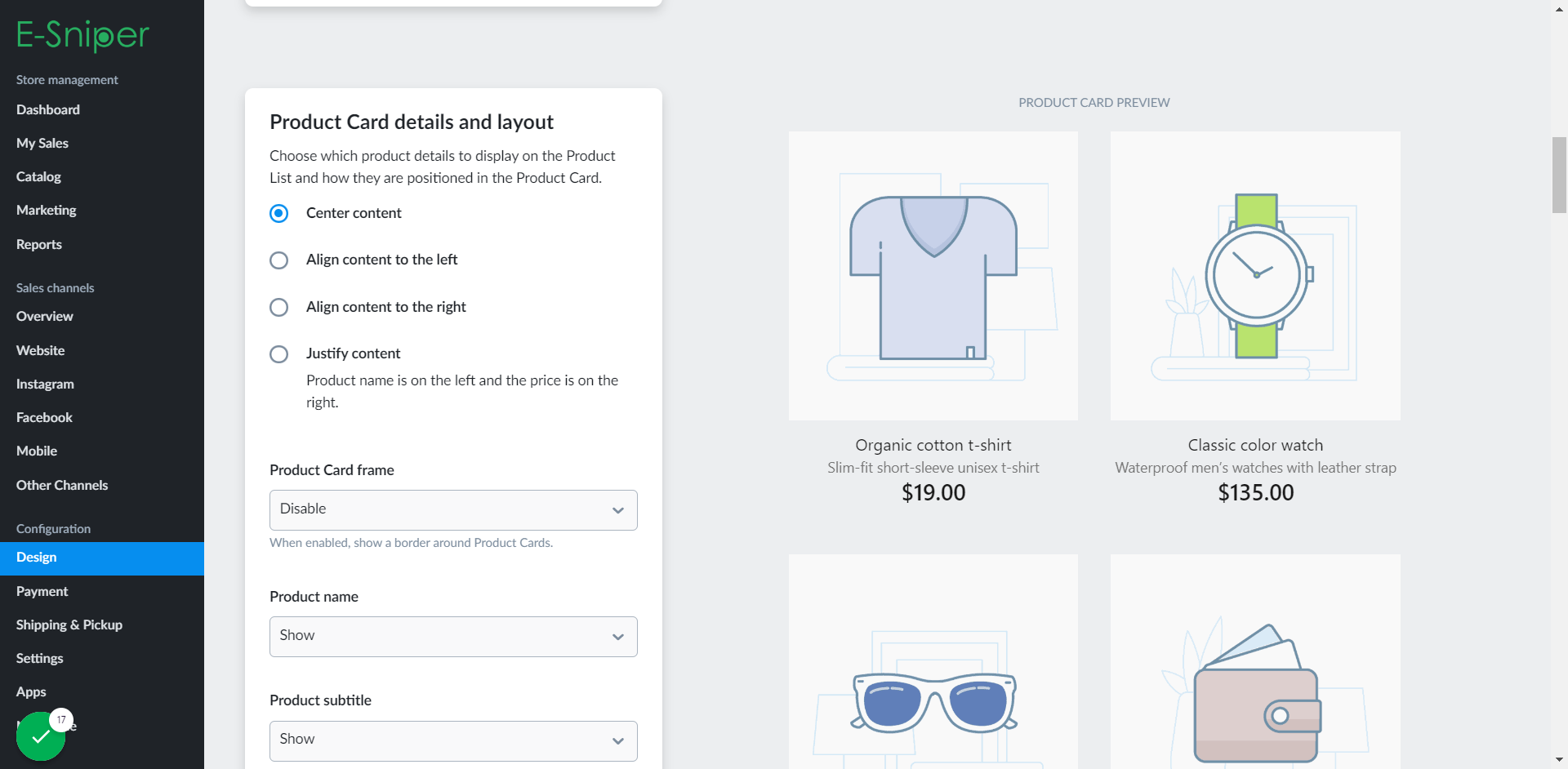Click the sunglasses product image
Viewport: 1568px width, 769px height.
[x=933, y=661]
